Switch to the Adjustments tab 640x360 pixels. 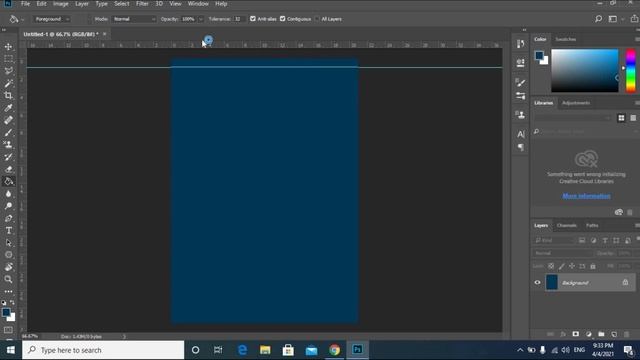tap(576, 103)
